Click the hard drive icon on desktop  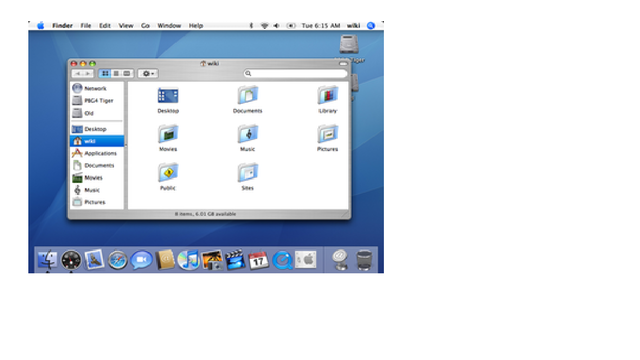click(349, 44)
